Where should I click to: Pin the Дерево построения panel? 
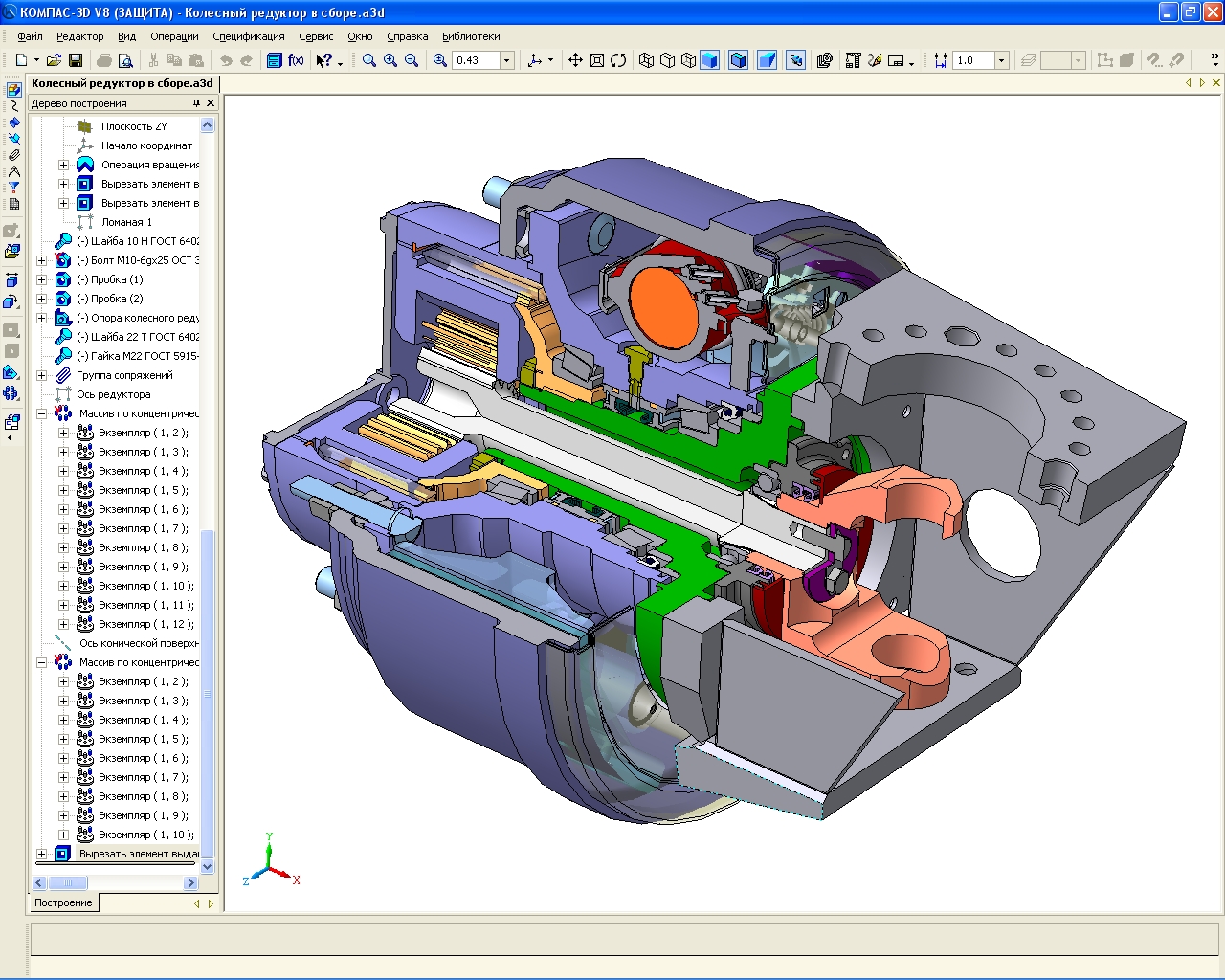click(x=196, y=103)
